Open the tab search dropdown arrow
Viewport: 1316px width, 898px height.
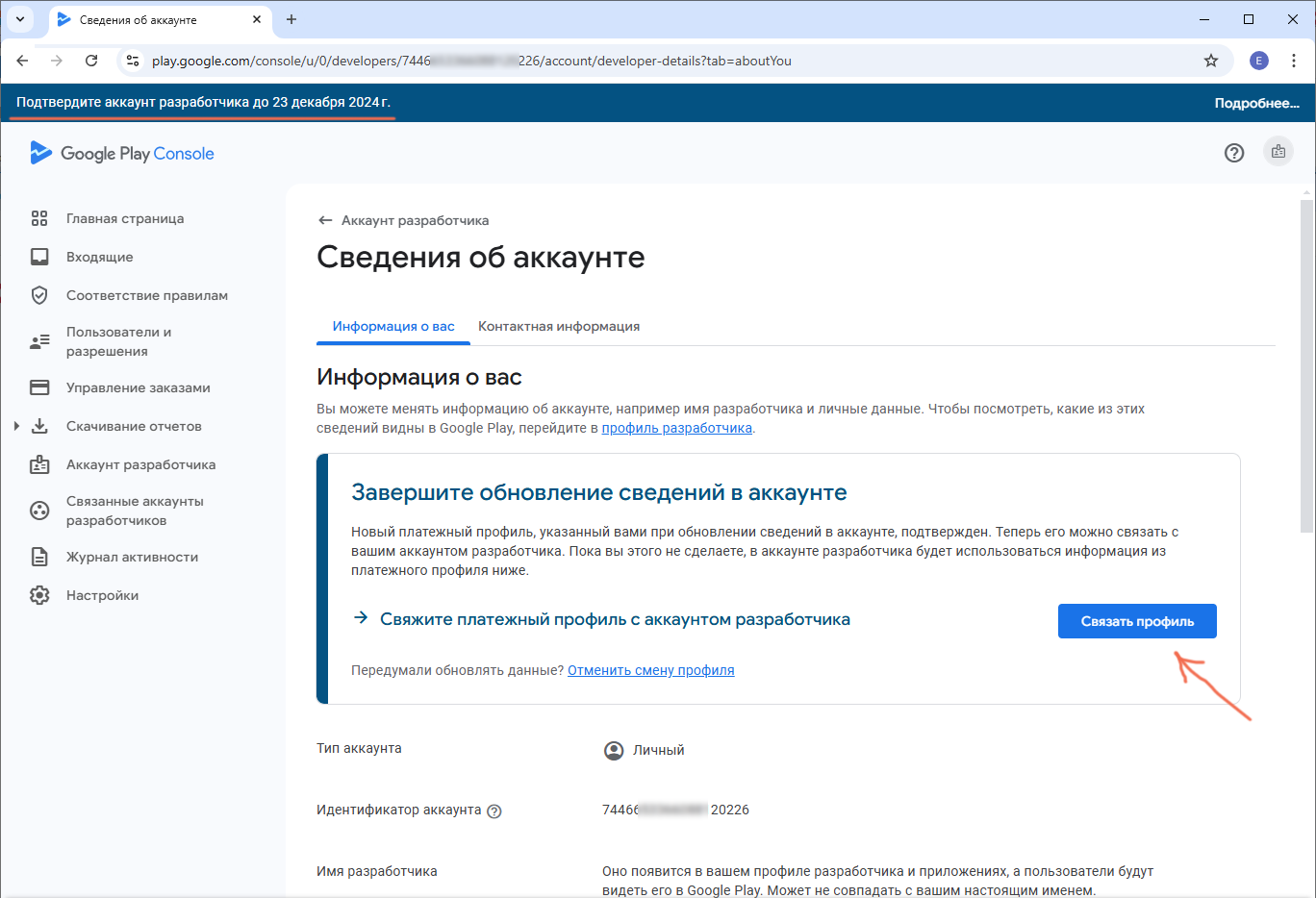tap(19, 19)
